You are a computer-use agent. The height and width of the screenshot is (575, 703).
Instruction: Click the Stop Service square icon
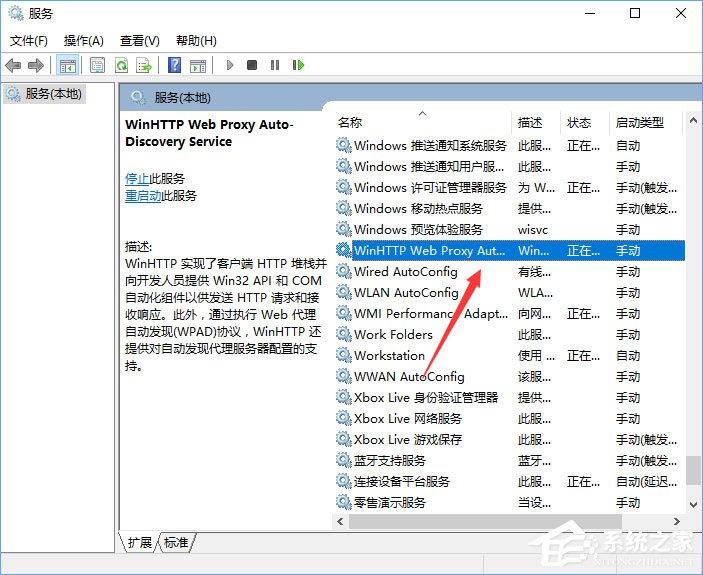click(x=252, y=65)
